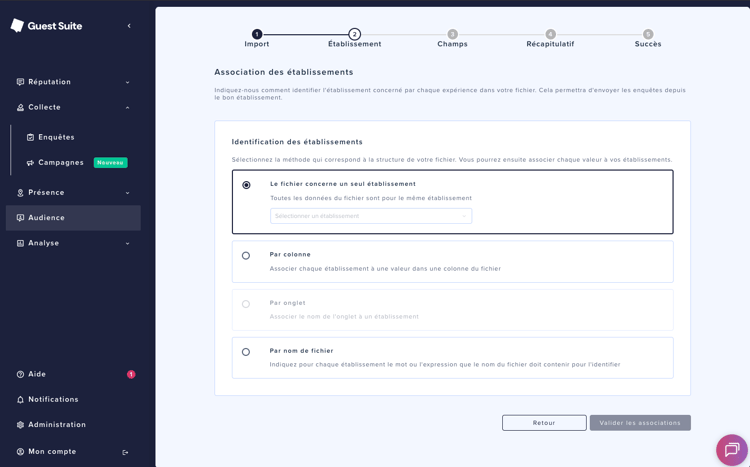Click the Guest Suite logo icon
Screen dimensions: 750x467
click(17, 26)
